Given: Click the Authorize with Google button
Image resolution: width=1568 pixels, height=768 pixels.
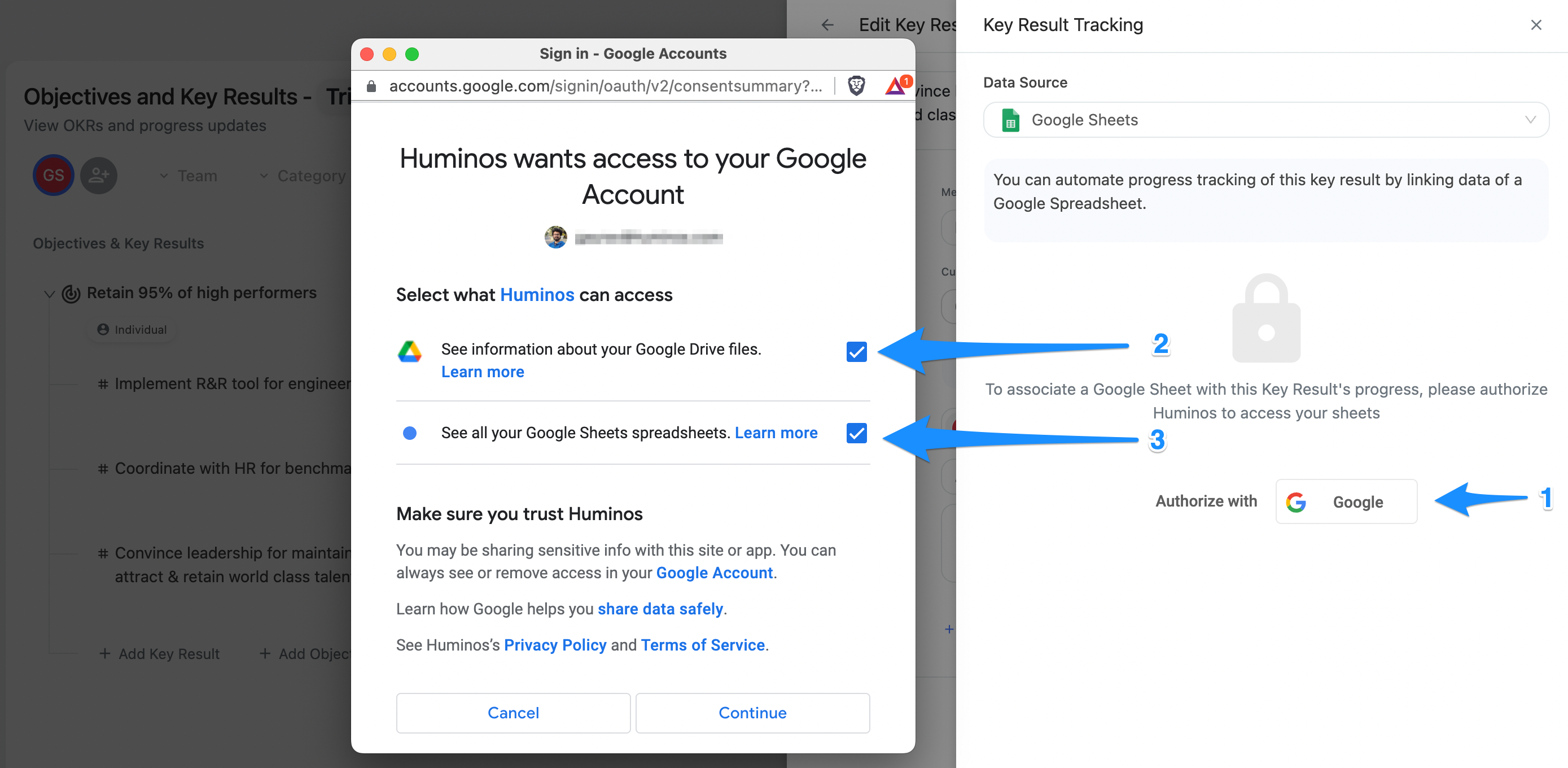Looking at the screenshot, I should coord(1346,502).
